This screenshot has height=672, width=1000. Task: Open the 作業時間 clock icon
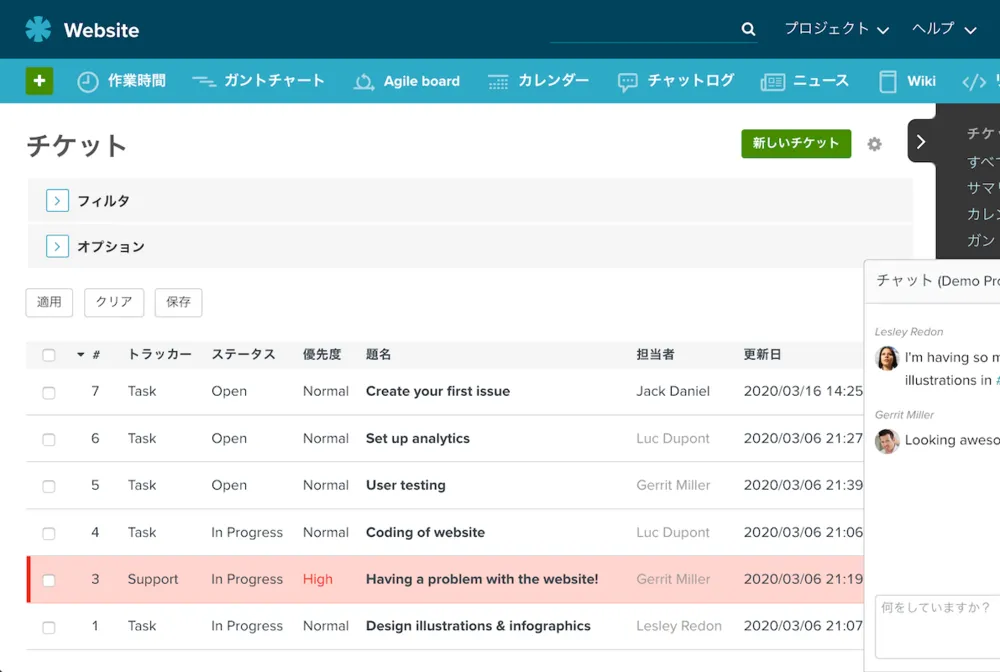(x=88, y=82)
